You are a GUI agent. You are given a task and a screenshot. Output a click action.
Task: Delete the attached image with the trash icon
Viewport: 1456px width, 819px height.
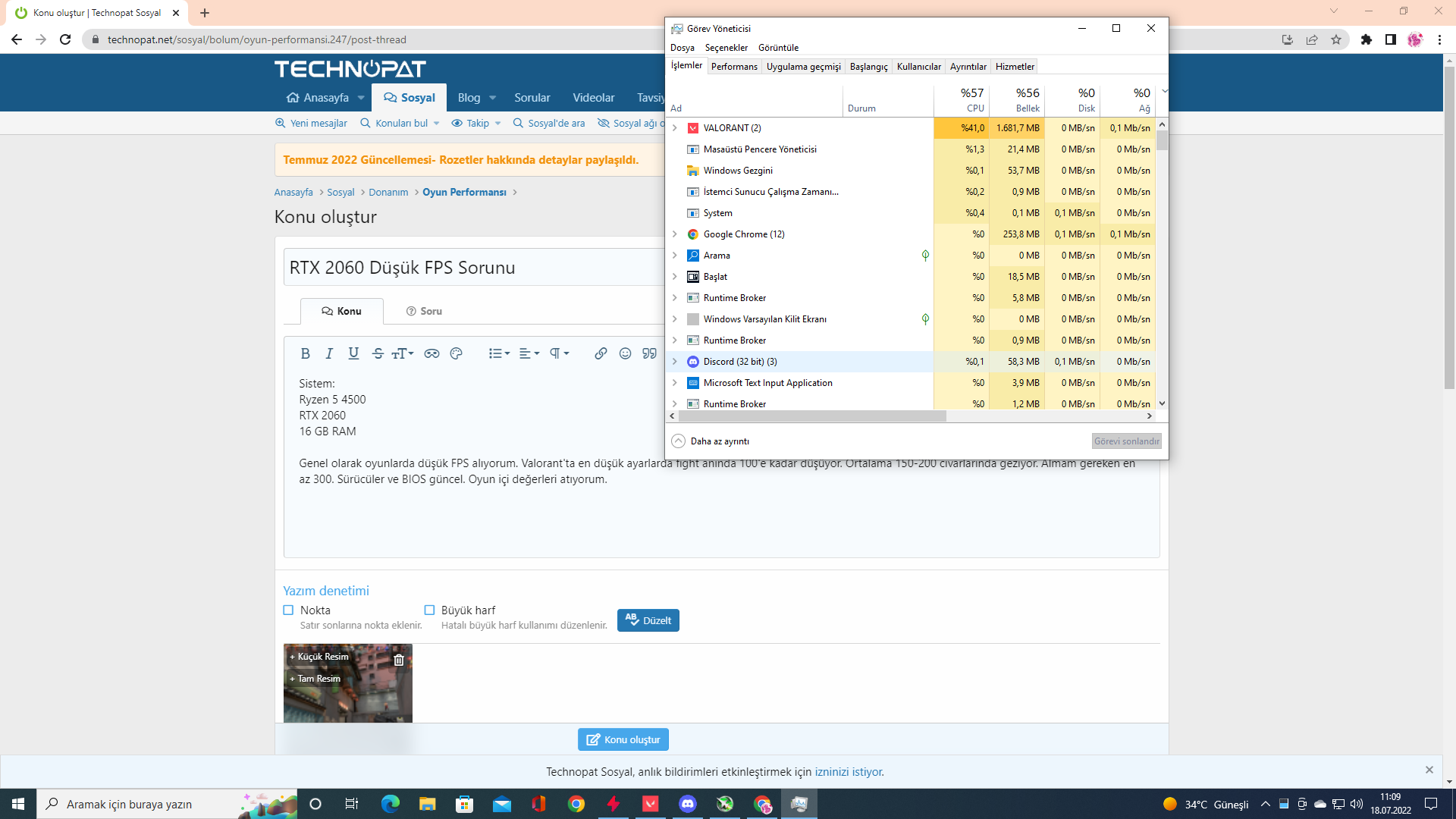coord(399,660)
